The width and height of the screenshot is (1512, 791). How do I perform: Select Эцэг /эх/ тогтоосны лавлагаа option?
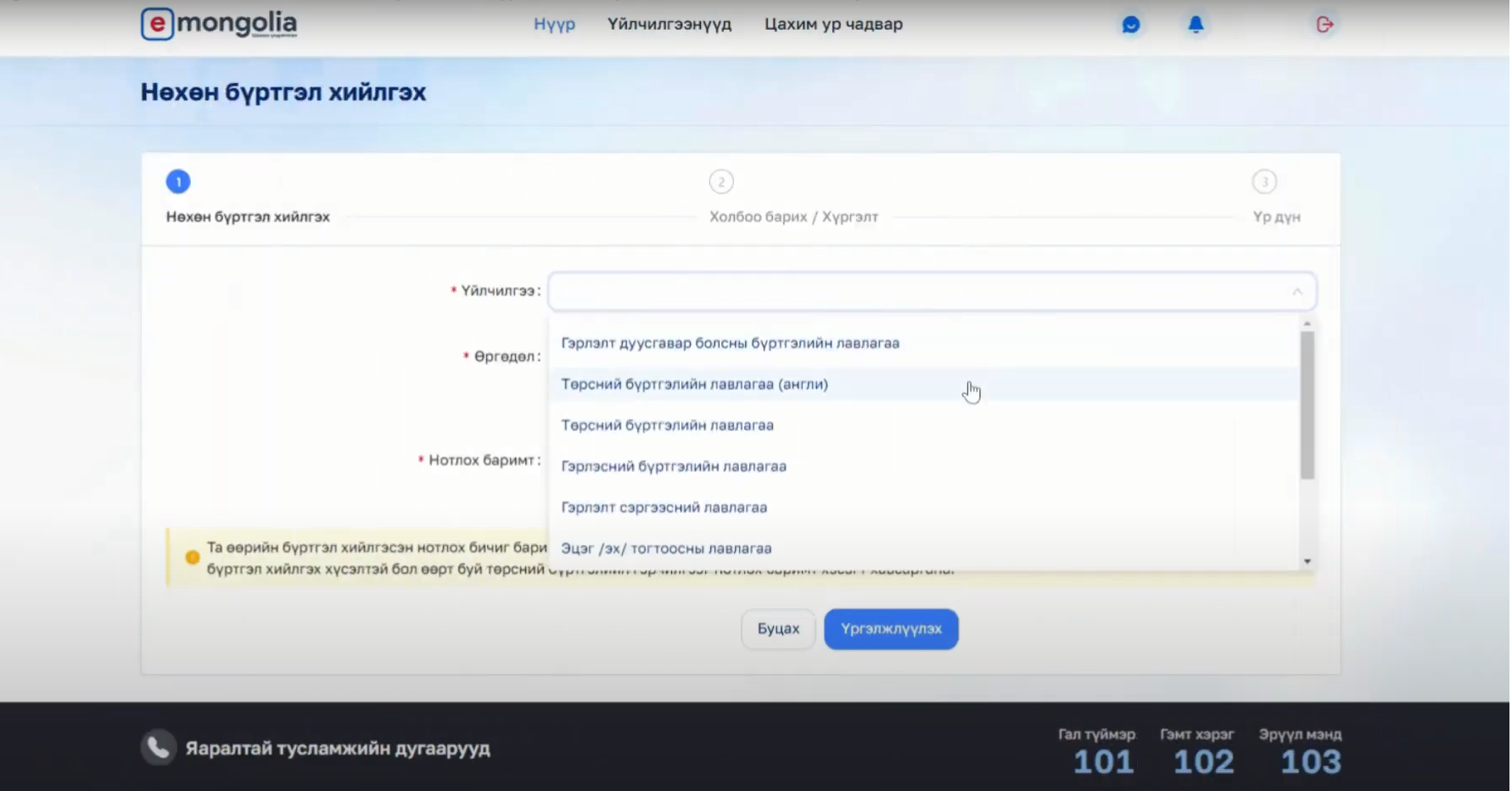point(925,548)
